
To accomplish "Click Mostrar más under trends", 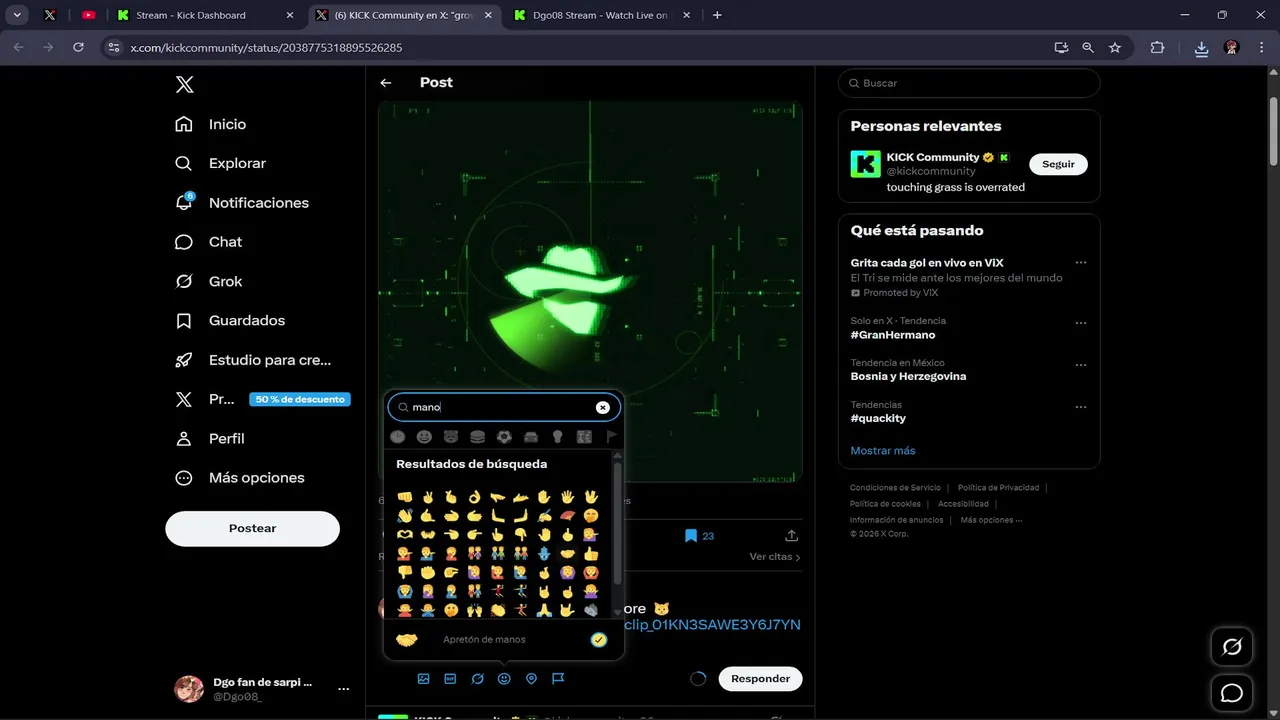I will click(x=883, y=451).
